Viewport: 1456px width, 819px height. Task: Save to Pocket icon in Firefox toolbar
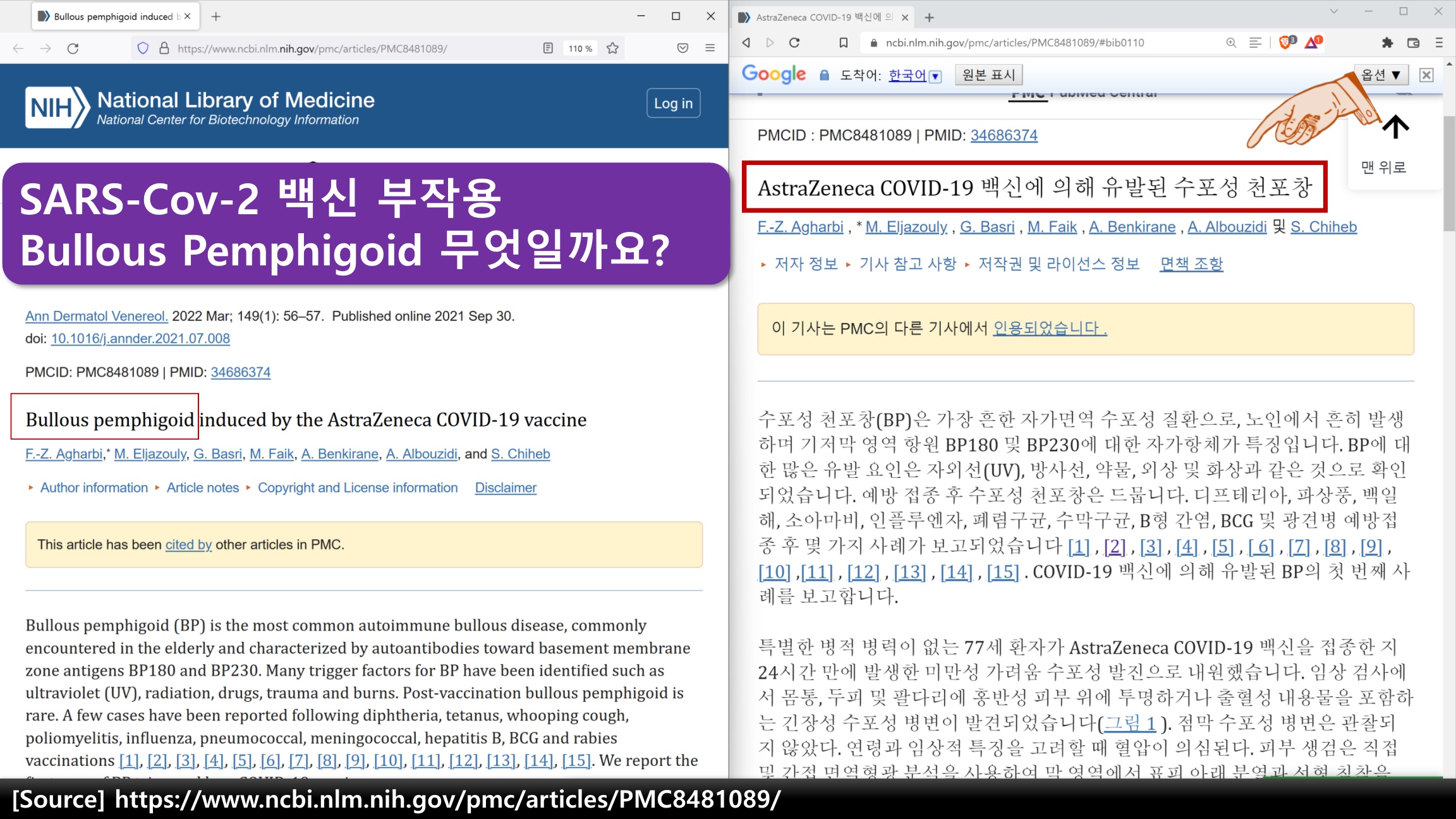pyautogui.click(x=682, y=49)
